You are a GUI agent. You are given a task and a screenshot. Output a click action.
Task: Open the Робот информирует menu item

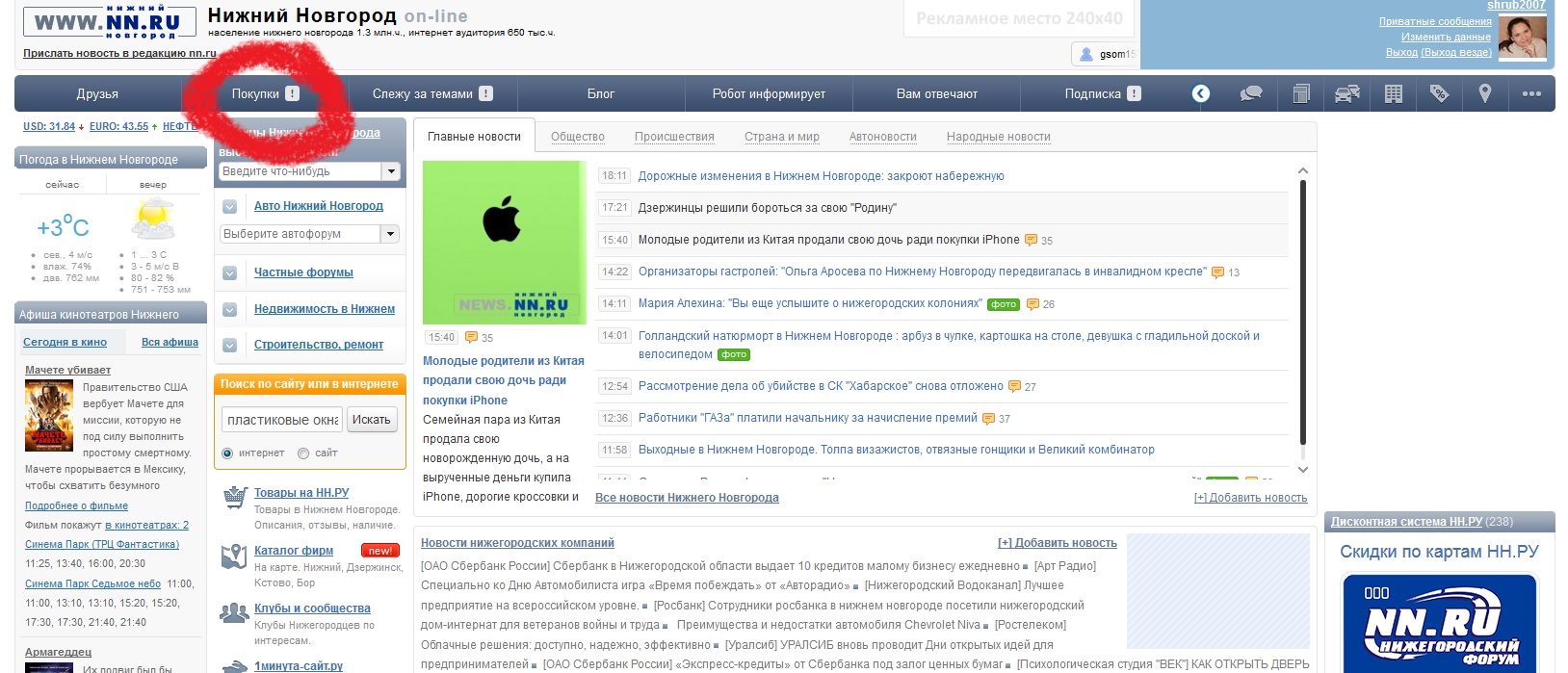click(x=769, y=93)
